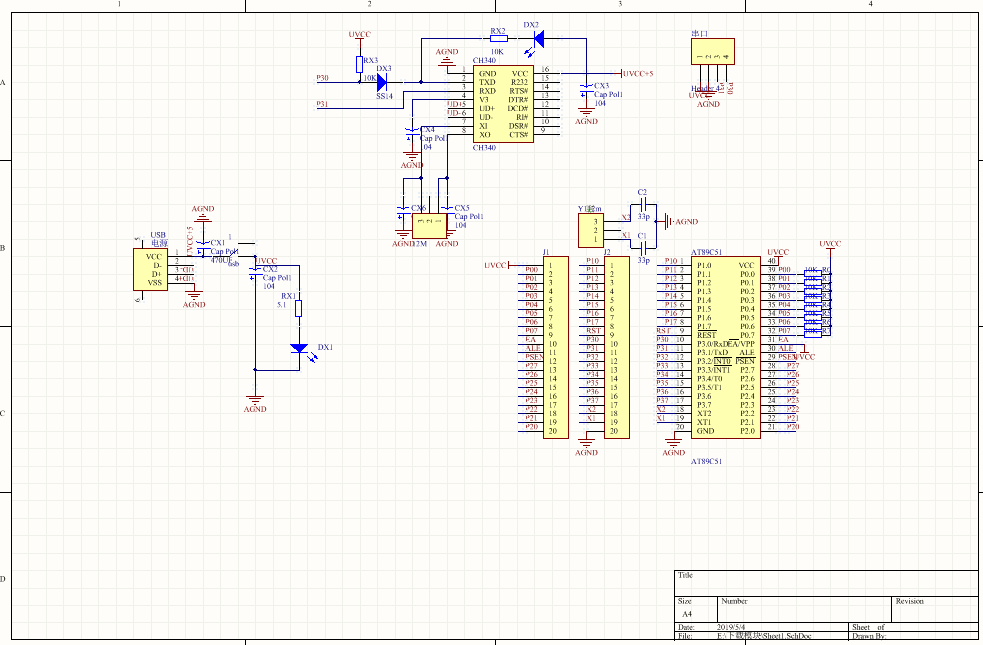Image resolution: width=983 pixels, height=645 pixels.
Task: Click the CX5 capacitor designator label
Action: pyautogui.click(x=462, y=208)
